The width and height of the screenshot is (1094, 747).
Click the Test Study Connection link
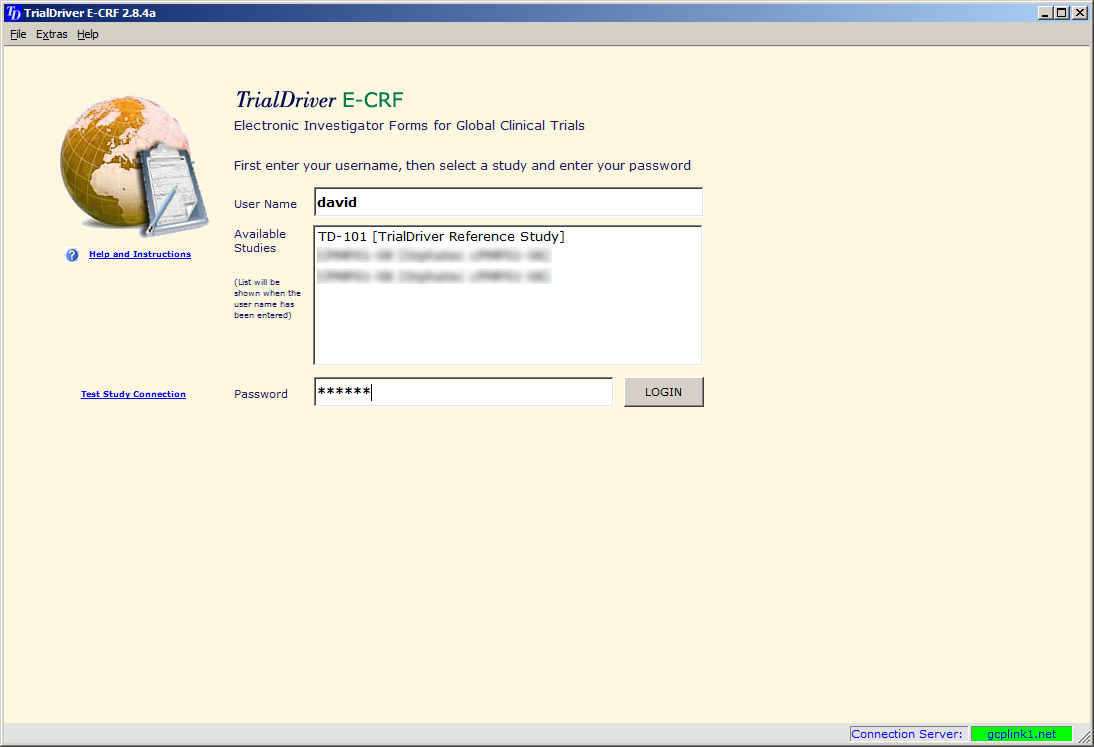pyautogui.click(x=133, y=395)
